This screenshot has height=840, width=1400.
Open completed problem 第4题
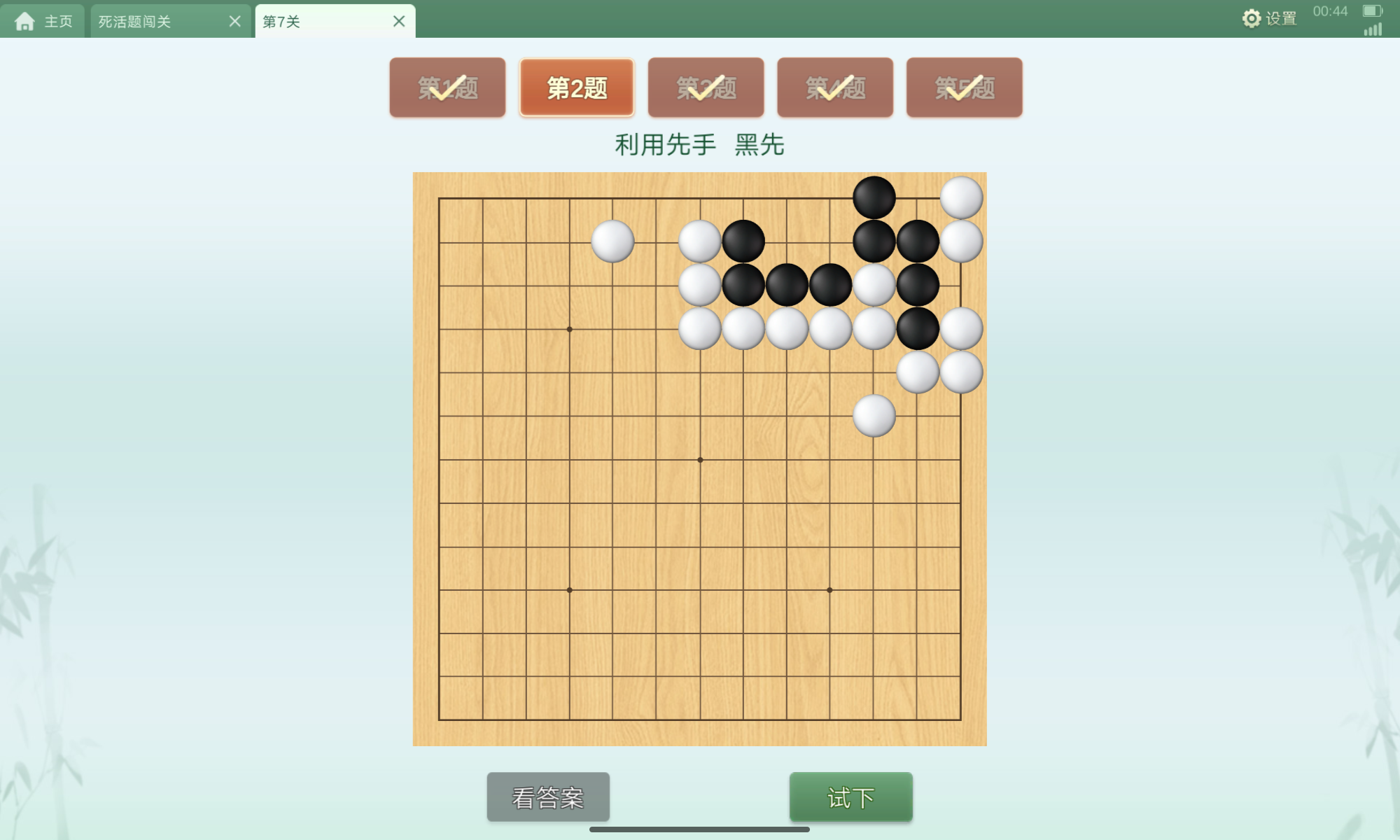pos(835,87)
